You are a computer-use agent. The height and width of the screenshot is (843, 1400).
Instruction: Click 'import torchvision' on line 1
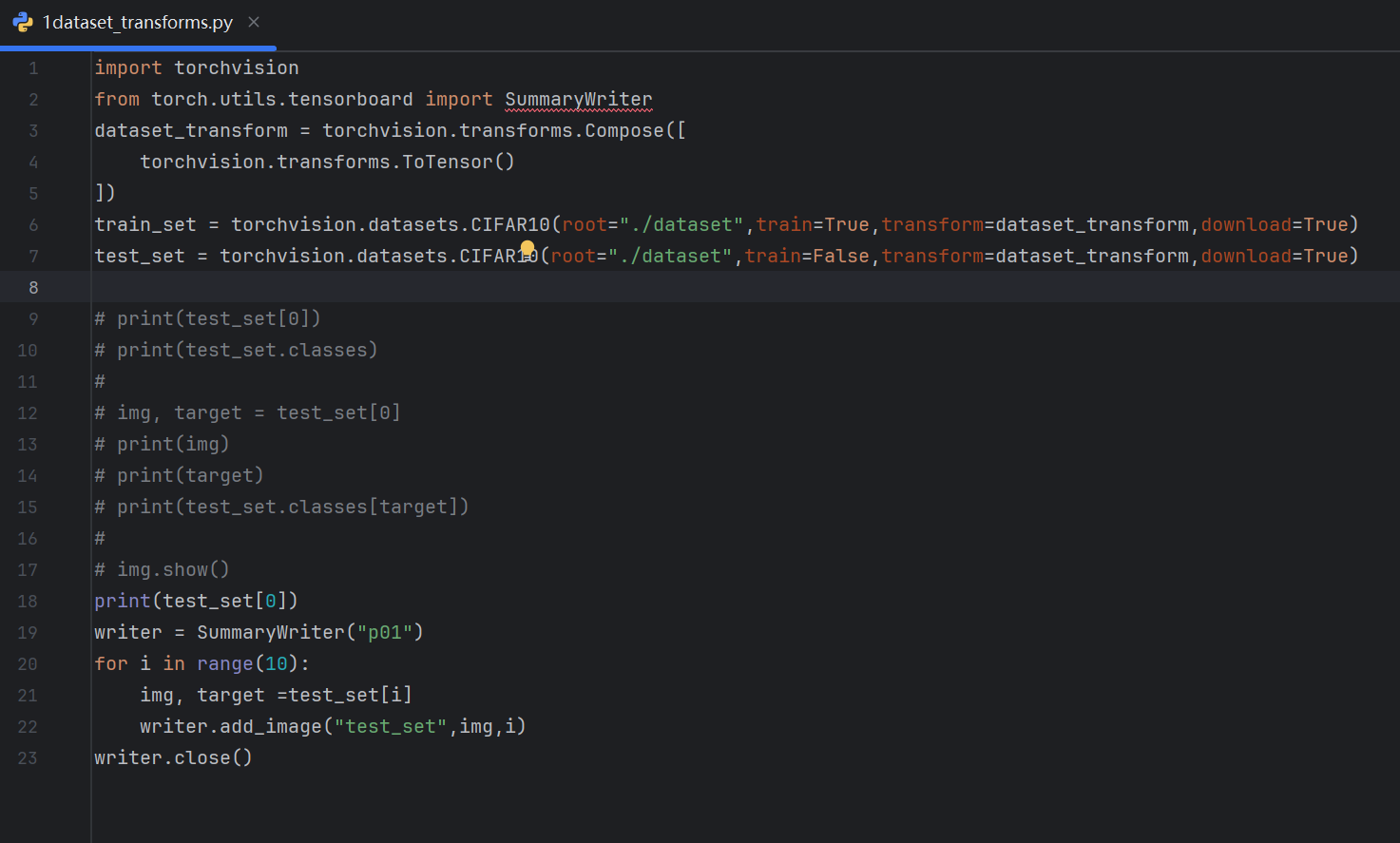(197, 67)
